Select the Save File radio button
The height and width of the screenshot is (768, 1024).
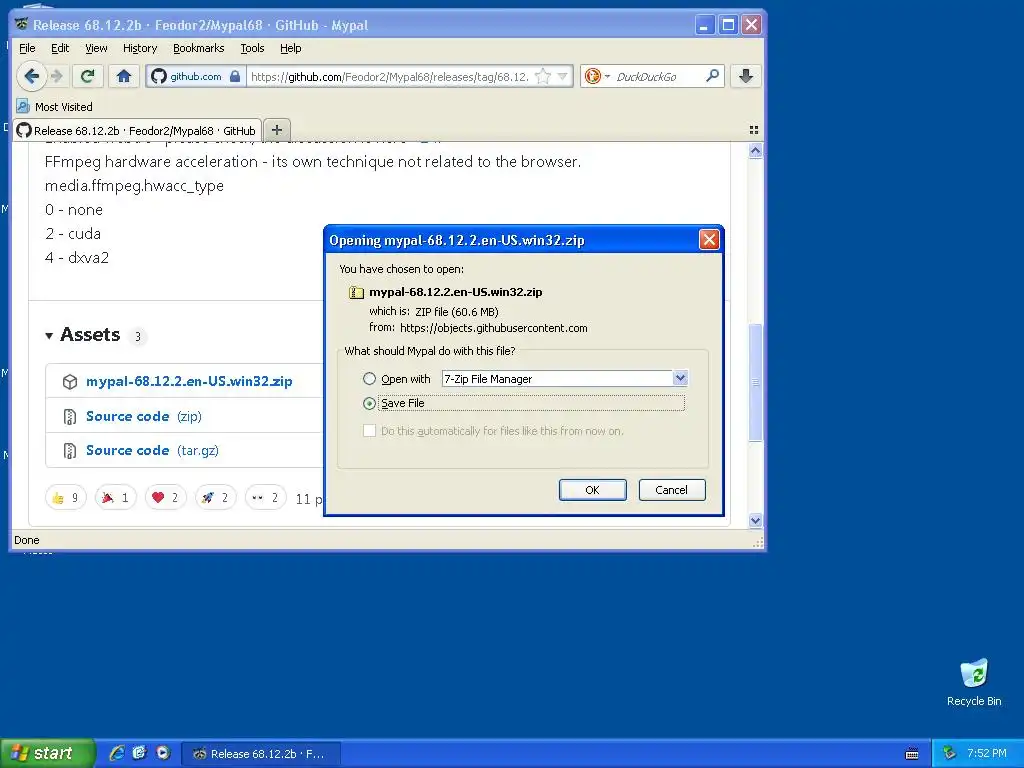[370, 404]
